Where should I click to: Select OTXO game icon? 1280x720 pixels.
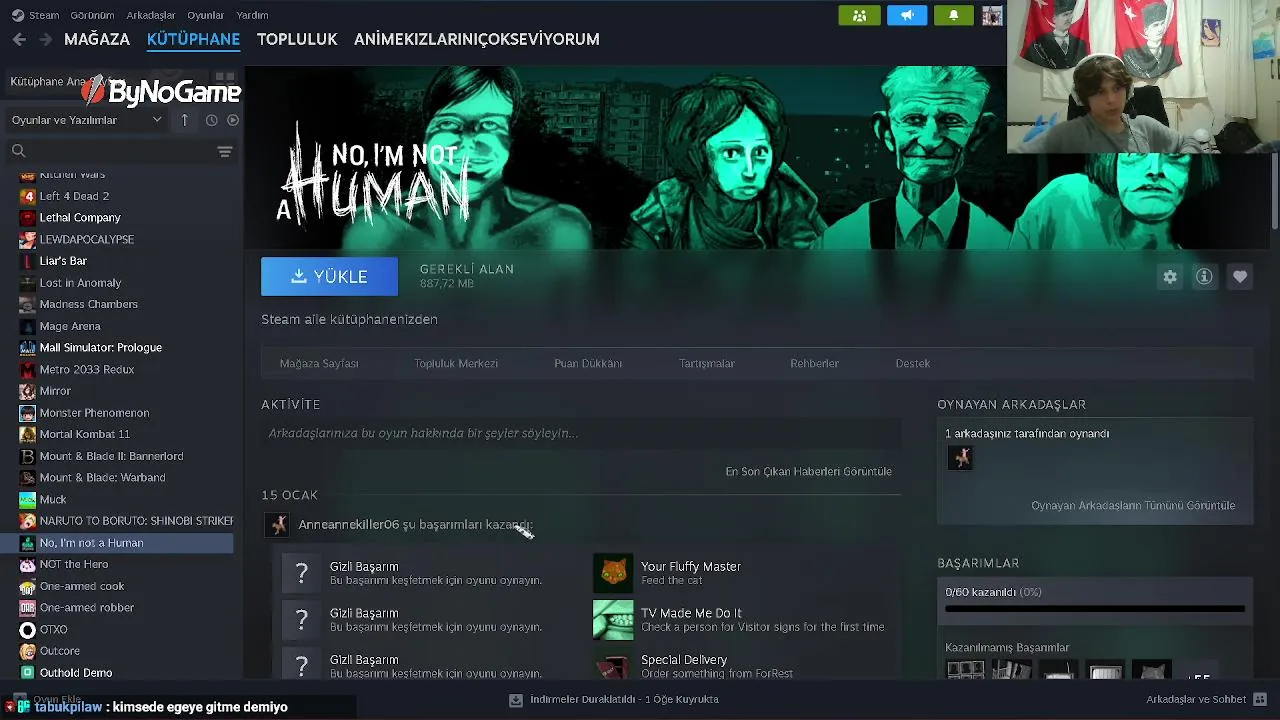28,630
